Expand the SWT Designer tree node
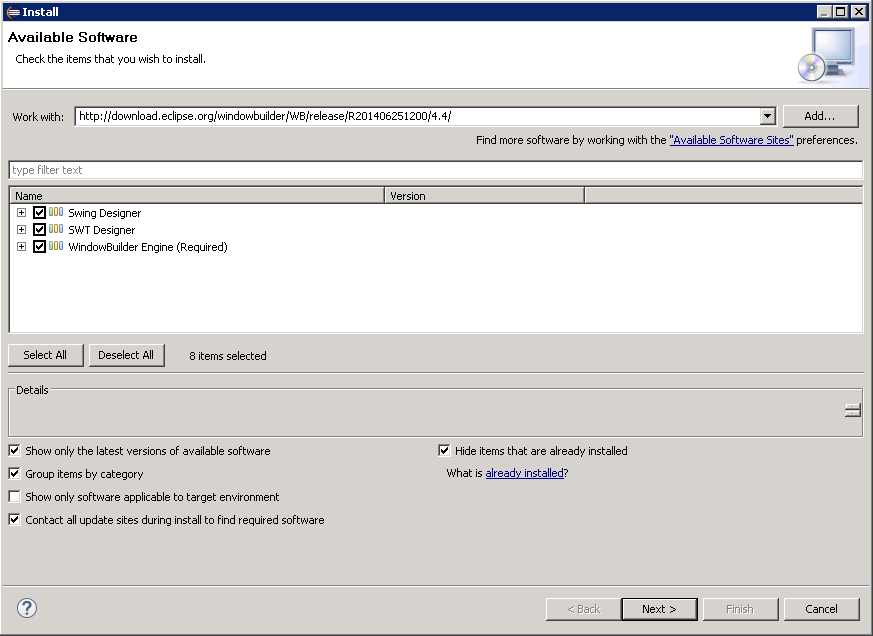 click(x=21, y=229)
